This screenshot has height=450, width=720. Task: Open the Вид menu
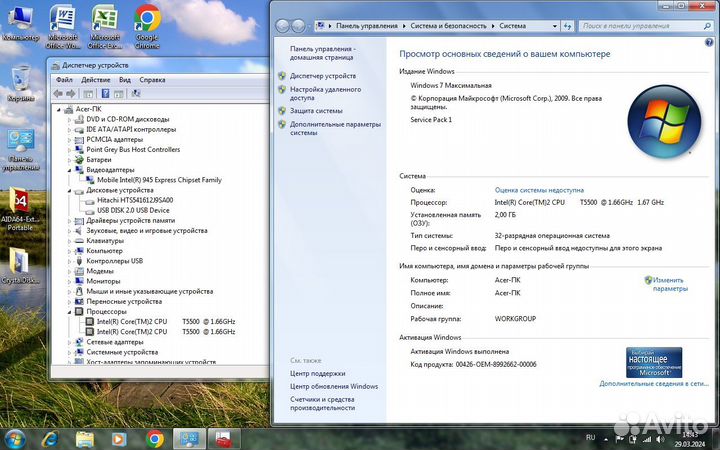[125, 80]
